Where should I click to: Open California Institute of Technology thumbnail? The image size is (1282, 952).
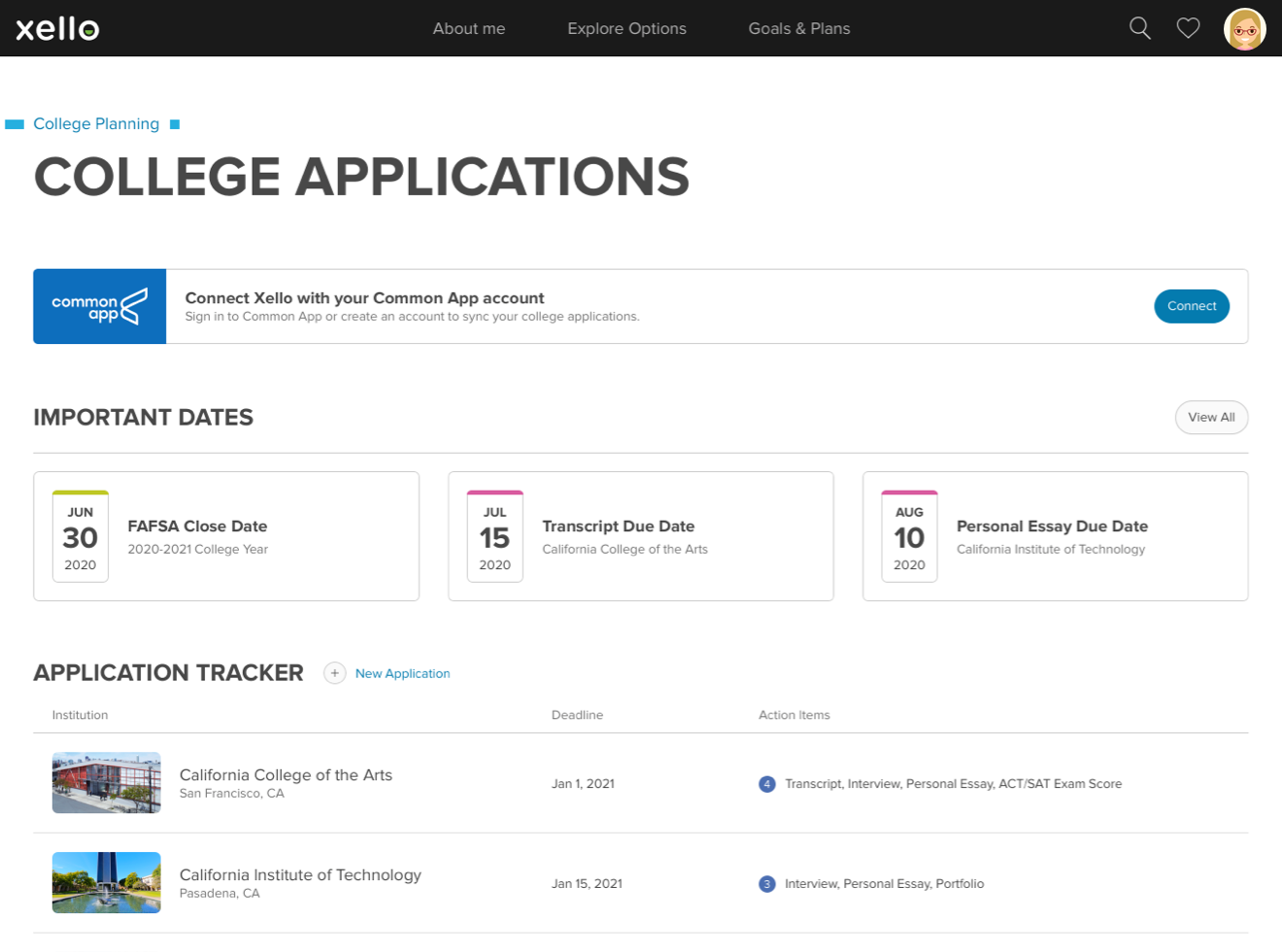(x=107, y=882)
